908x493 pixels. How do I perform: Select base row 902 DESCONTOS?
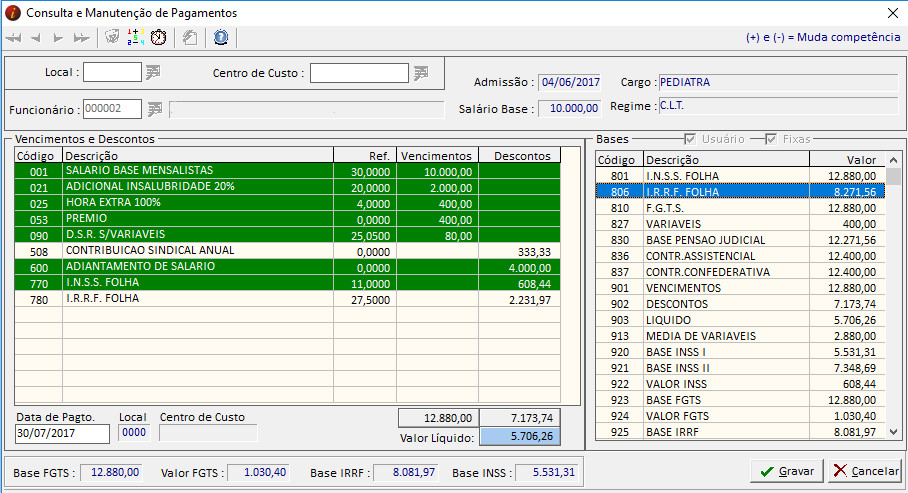coord(740,304)
